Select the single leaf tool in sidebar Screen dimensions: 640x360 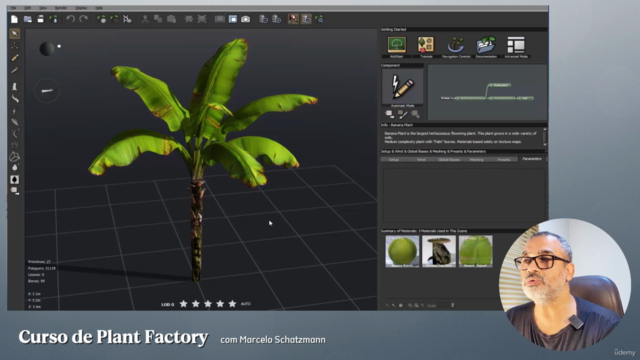point(15,122)
